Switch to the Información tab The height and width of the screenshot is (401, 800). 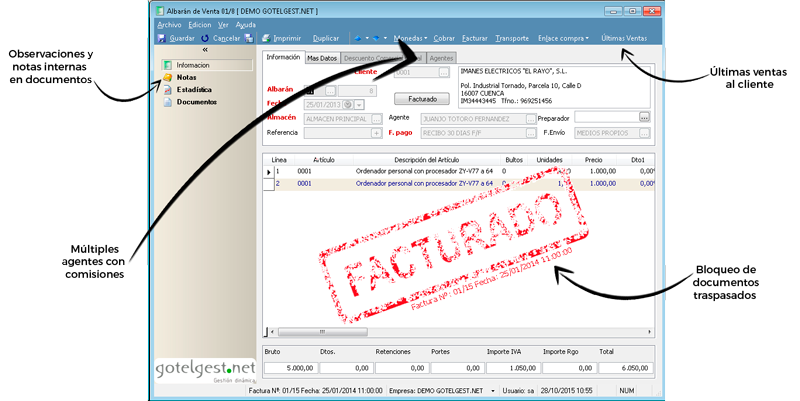(283, 57)
